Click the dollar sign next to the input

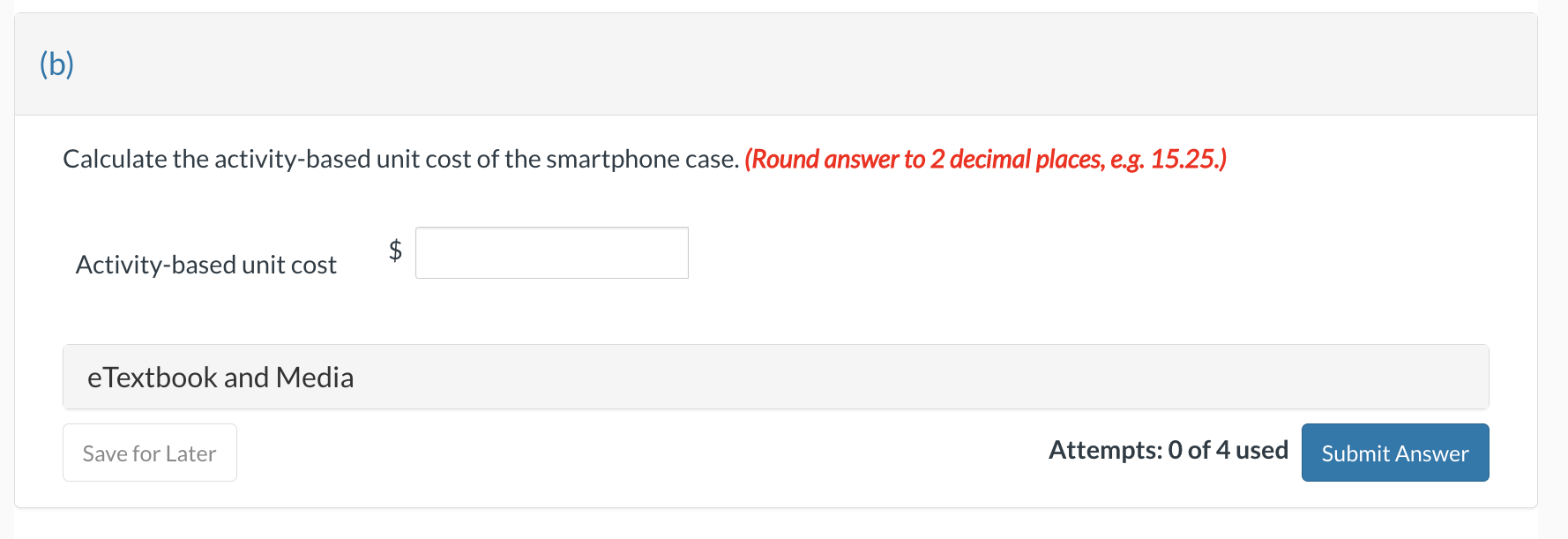395,252
